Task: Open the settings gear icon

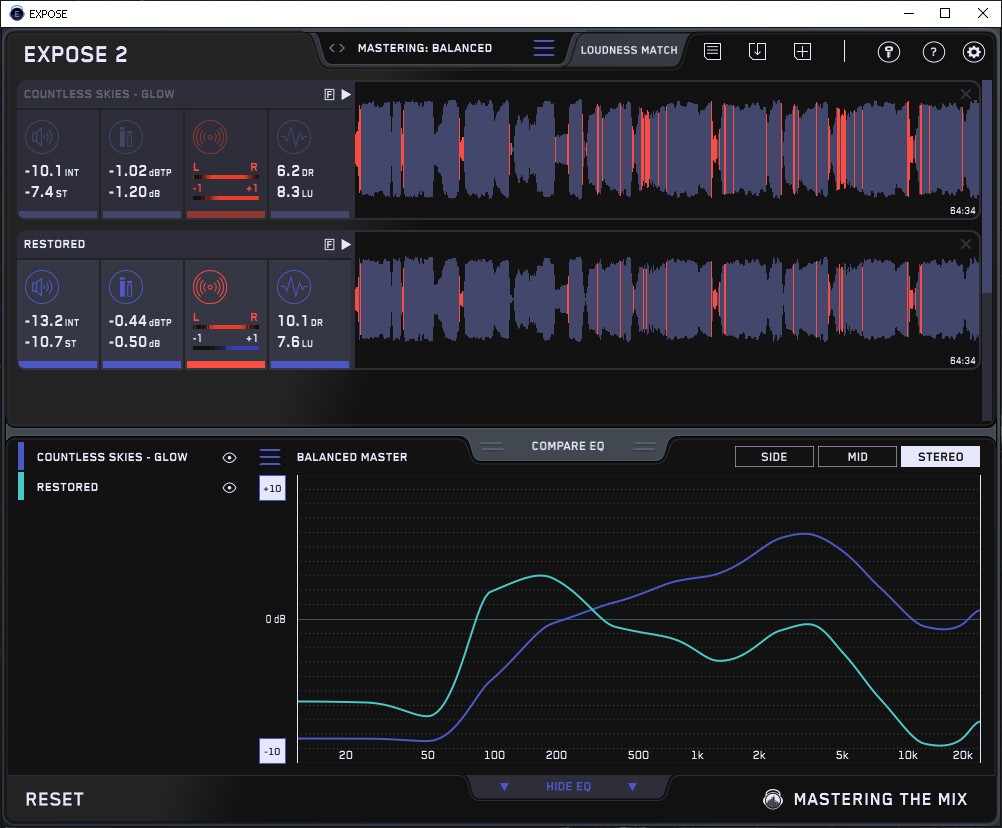Action: (x=973, y=52)
